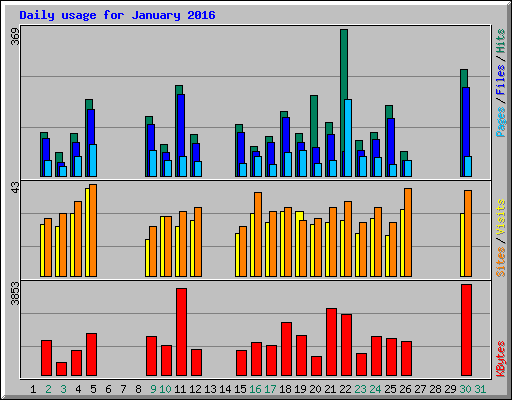This screenshot has width=512, height=400.
Task: Click day label '15' on the date axis
Action: pyautogui.click(x=240, y=389)
